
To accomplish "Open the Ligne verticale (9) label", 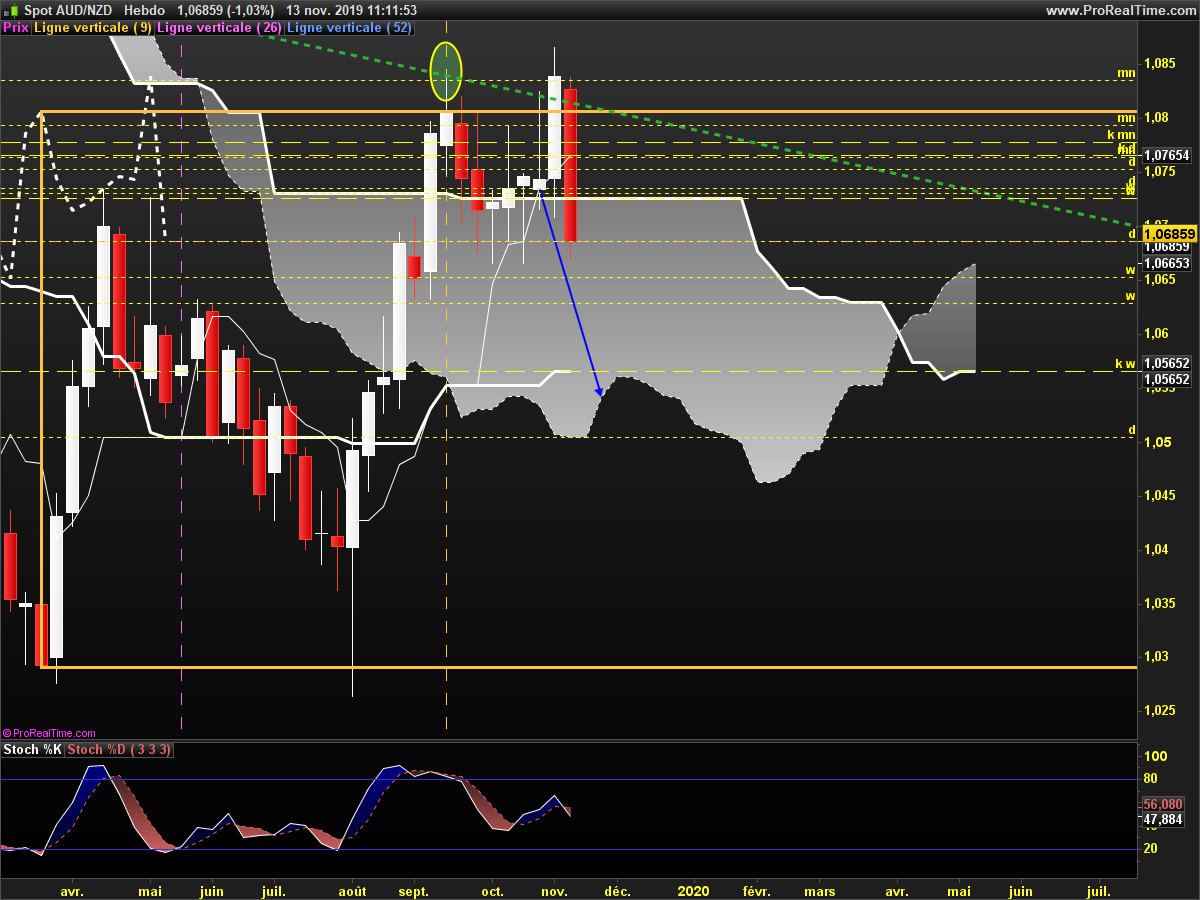I will tap(93, 28).
